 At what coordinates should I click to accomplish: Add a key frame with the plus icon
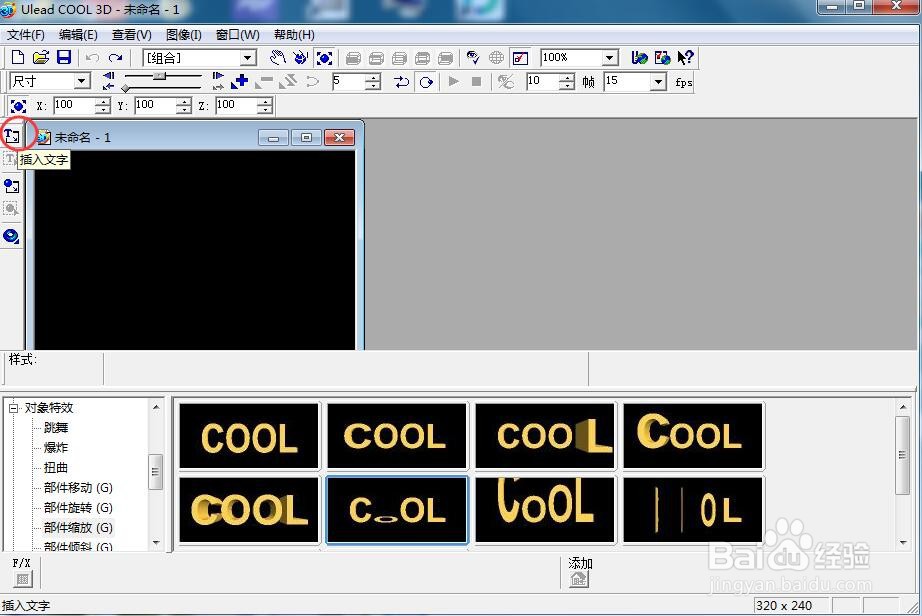(239, 81)
